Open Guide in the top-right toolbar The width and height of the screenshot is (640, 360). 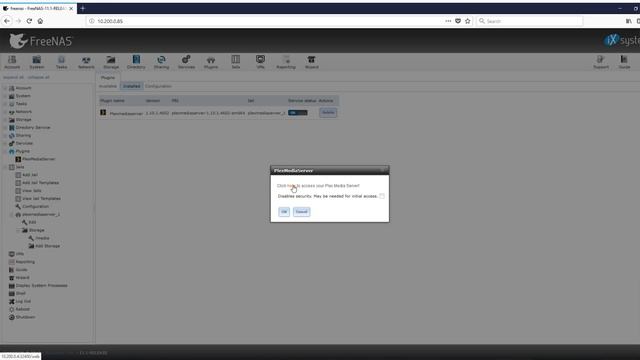pos(624,62)
